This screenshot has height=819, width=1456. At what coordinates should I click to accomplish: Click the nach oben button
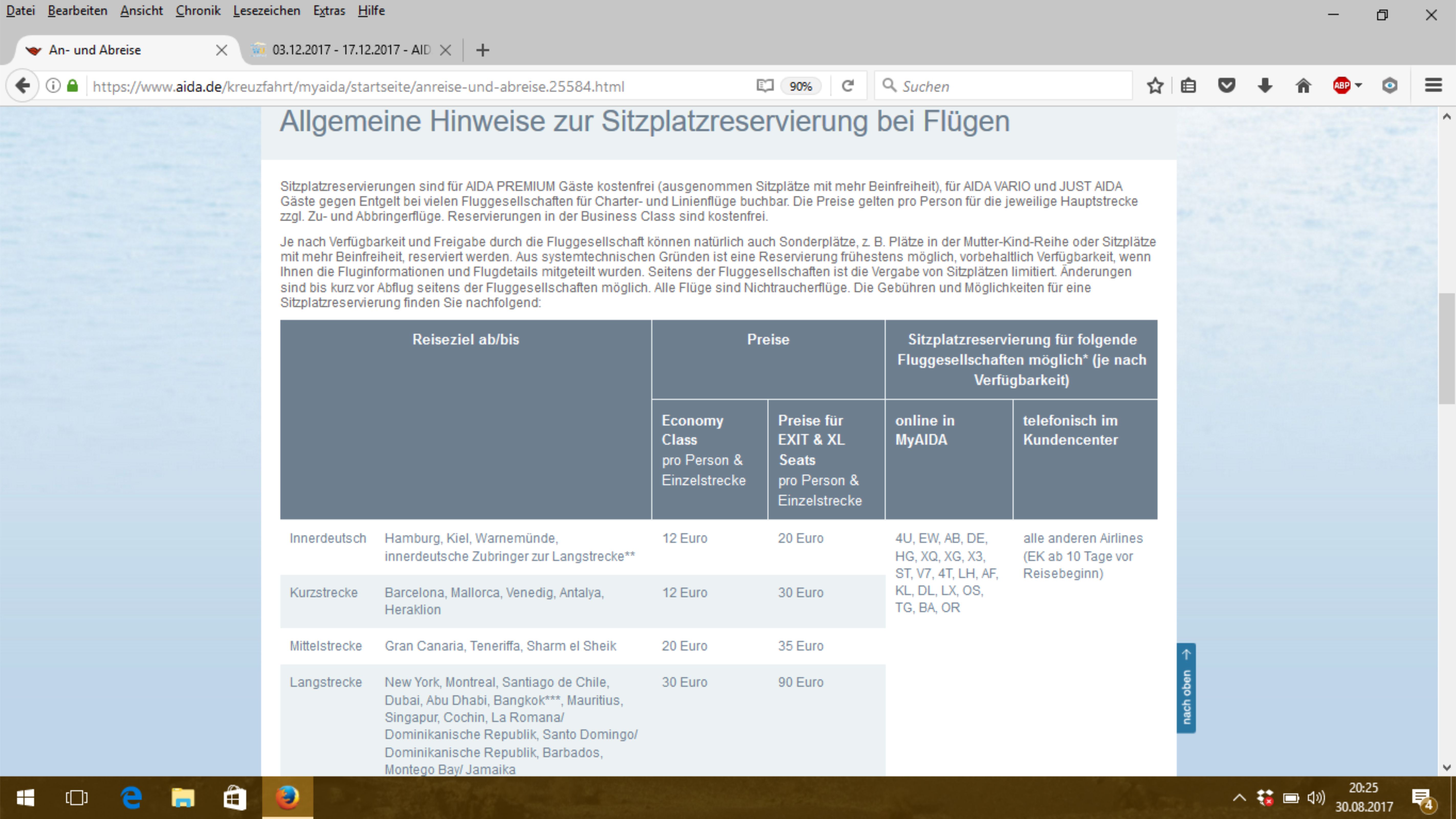(1186, 688)
